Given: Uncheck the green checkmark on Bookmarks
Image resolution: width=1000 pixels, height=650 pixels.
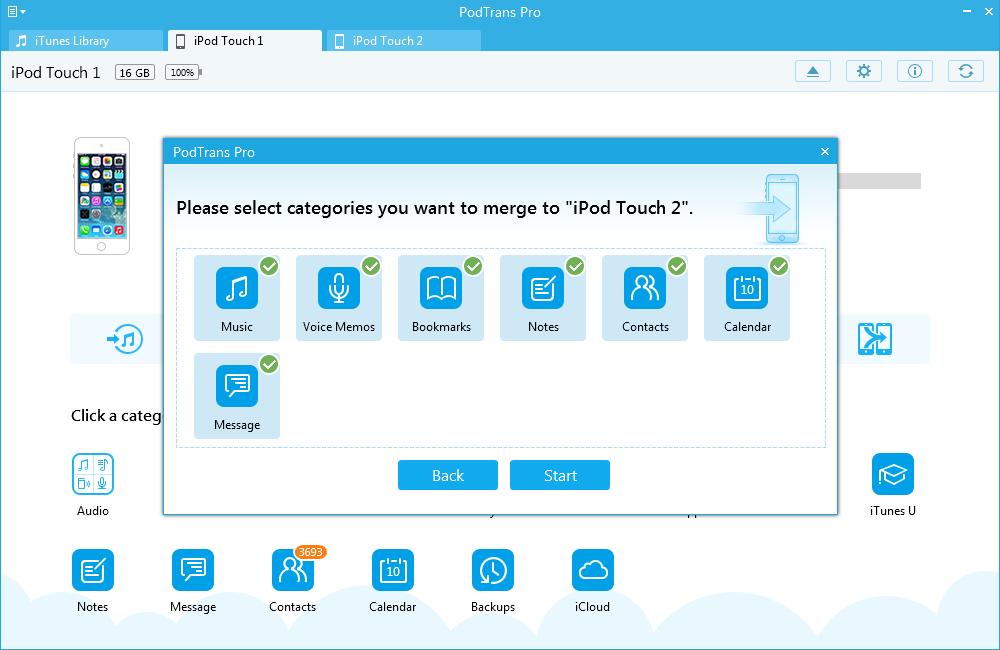Looking at the screenshot, I should click(x=473, y=266).
